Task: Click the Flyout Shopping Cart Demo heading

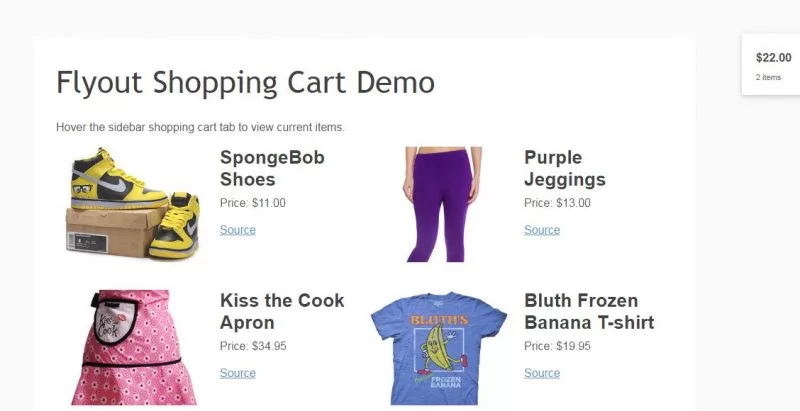Action: pyautogui.click(x=246, y=82)
